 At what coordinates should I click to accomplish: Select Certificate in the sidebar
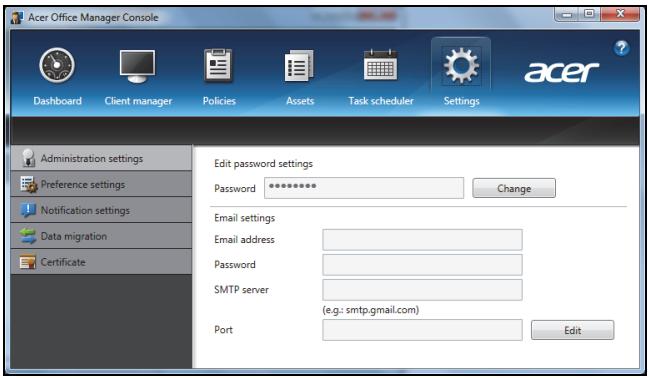coord(101,262)
